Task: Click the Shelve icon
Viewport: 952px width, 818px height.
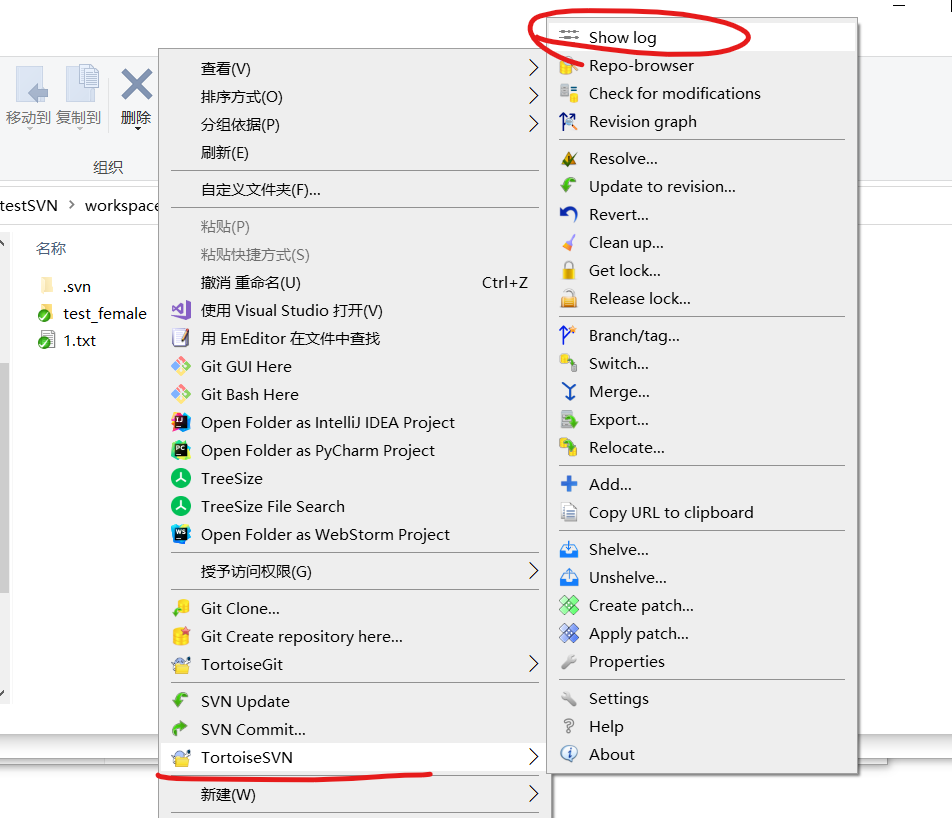Action: [569, 549]
